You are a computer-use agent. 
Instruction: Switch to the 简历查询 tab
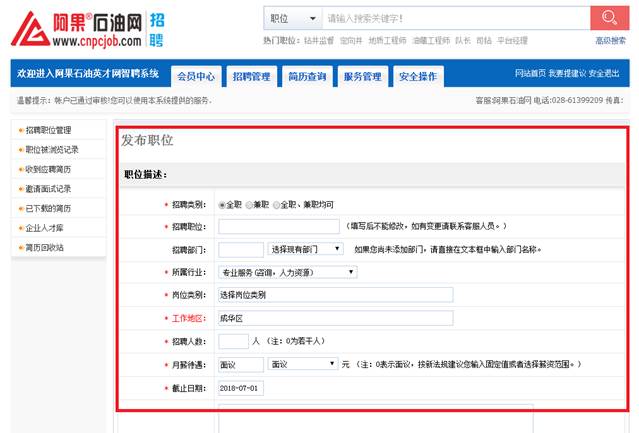[306, 76]
